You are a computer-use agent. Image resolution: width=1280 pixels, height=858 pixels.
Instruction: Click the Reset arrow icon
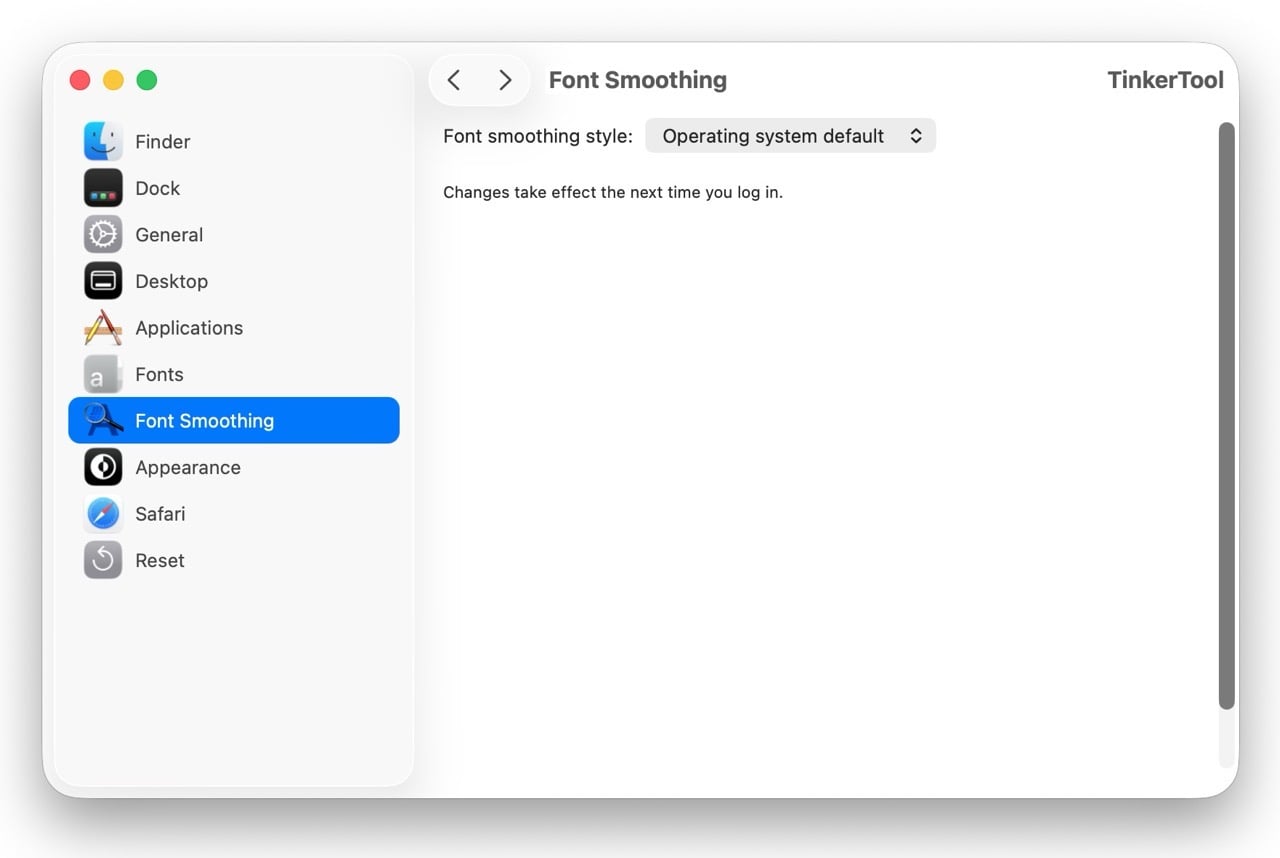[x=103, y=560]
